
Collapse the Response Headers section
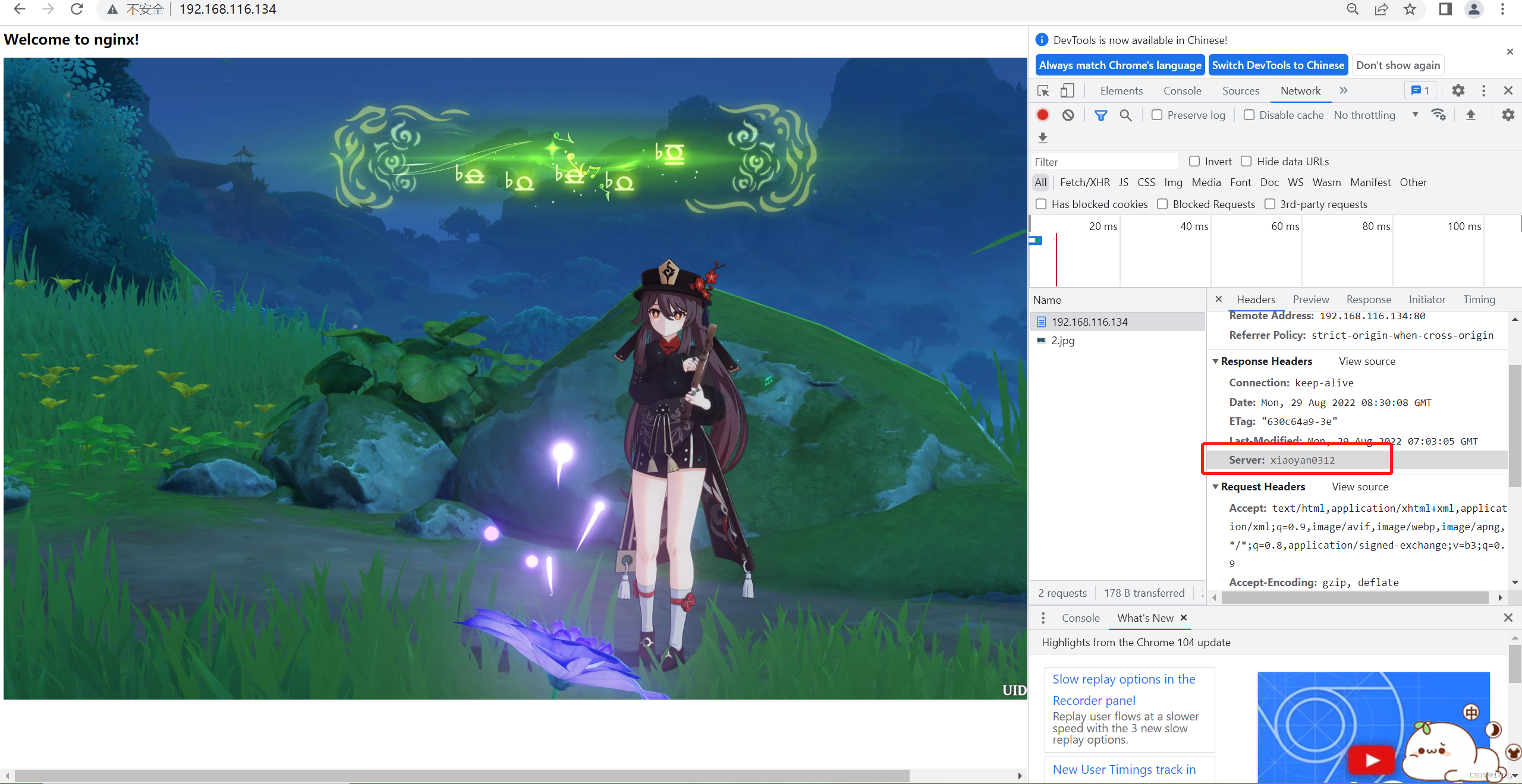[x=1216, y=361]
